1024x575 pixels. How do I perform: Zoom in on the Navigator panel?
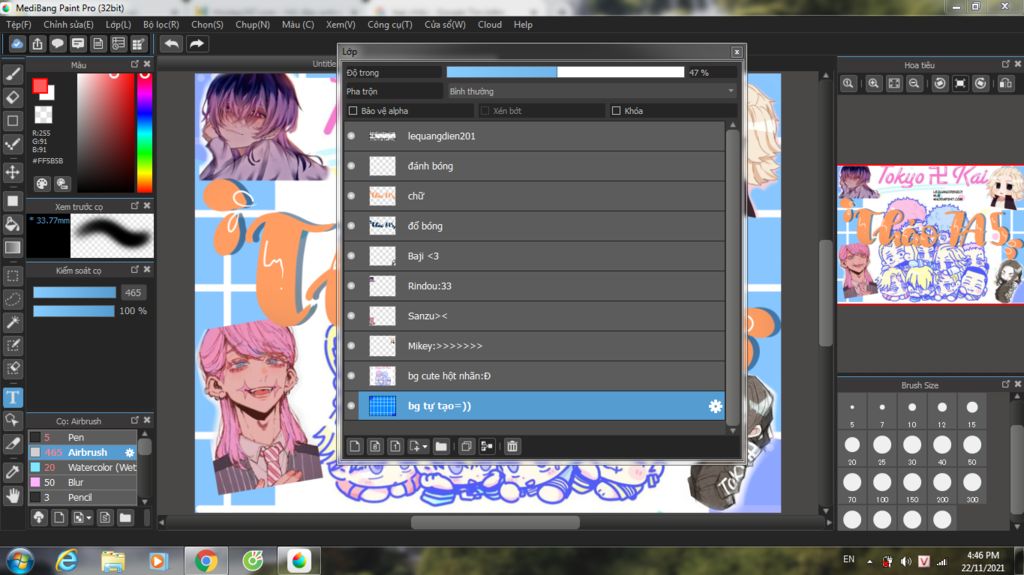(873, 84)
